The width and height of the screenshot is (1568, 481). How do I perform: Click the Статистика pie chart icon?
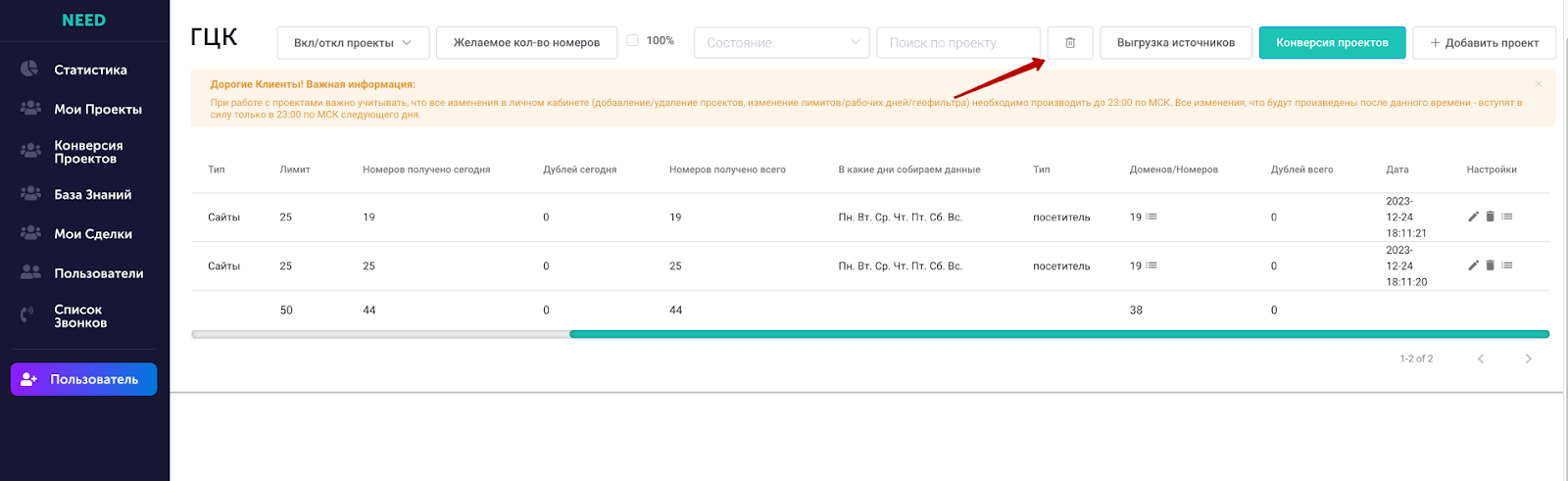[30, 70]
